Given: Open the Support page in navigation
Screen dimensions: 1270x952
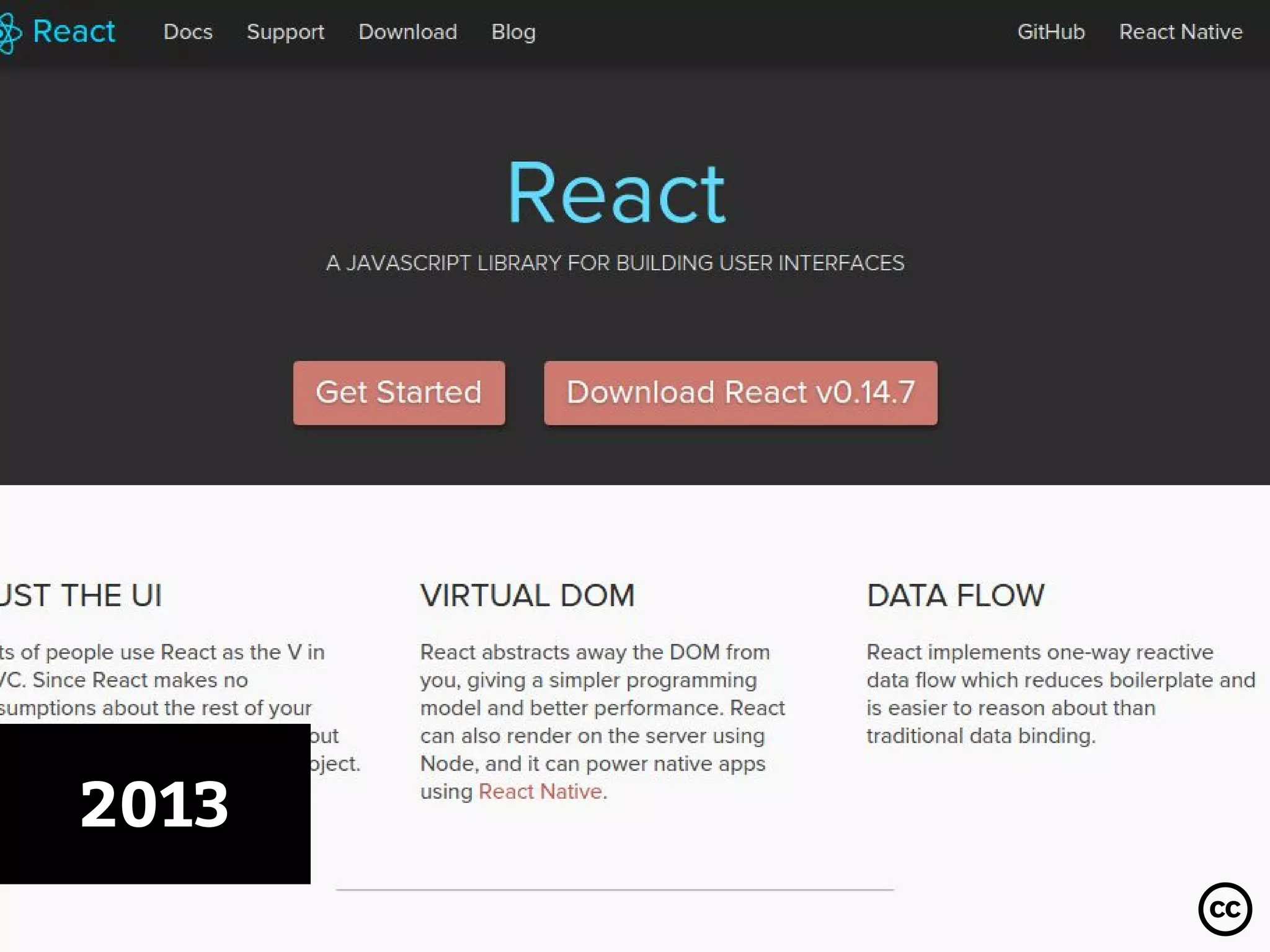Looking at the screenshot, I should click(x=285, y=32).
